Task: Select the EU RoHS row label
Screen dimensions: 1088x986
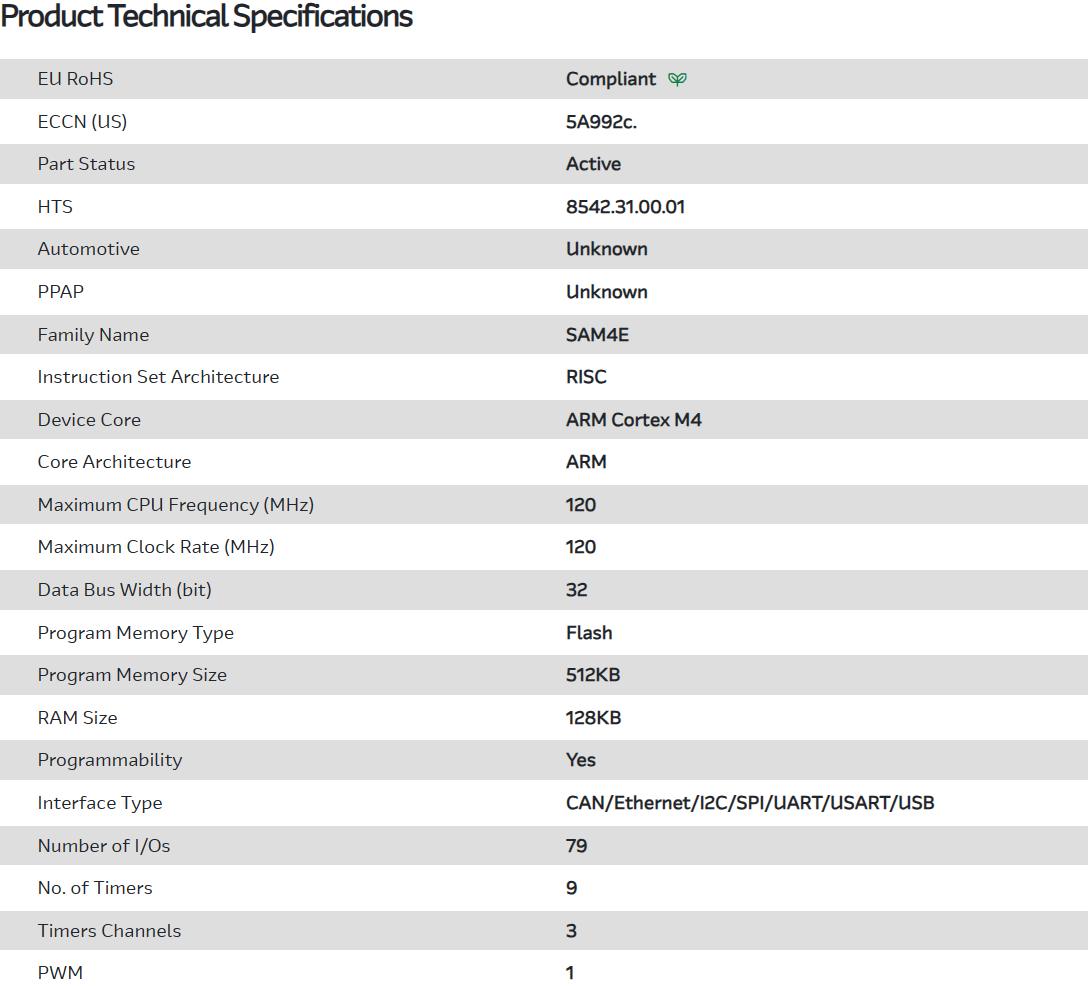Action: [76, 79]
